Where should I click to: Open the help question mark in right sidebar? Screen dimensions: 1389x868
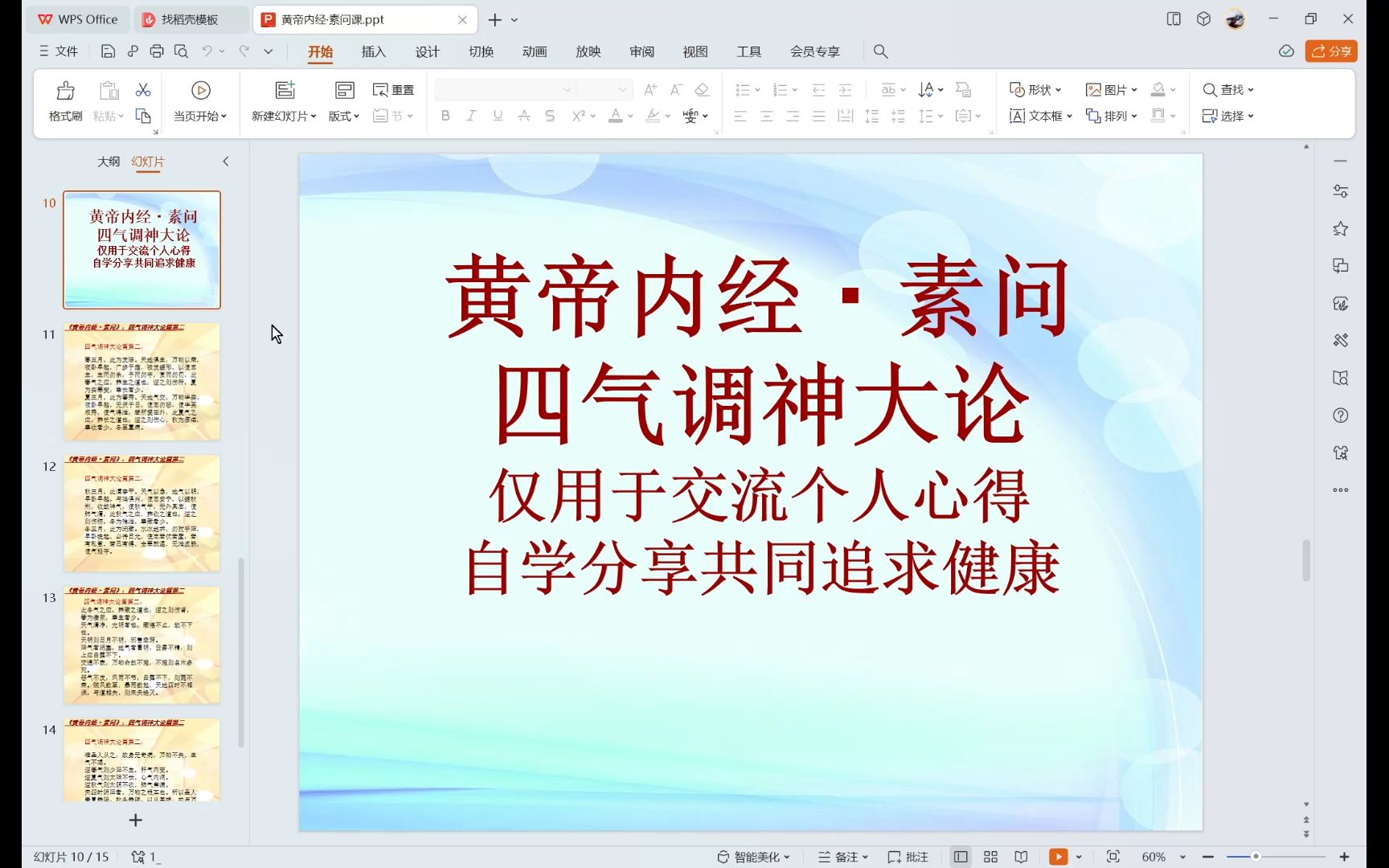[x=1340, y=416]
